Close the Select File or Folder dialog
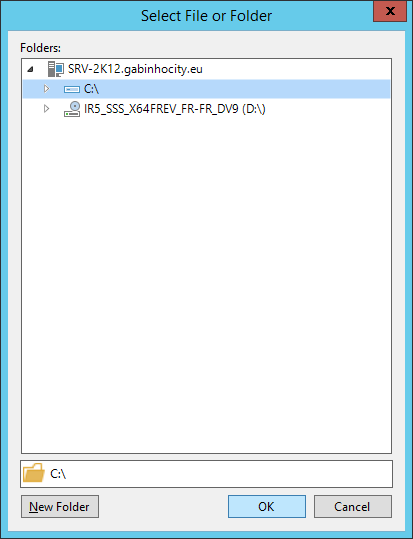The image size is (413, 539). pos(390,11)
